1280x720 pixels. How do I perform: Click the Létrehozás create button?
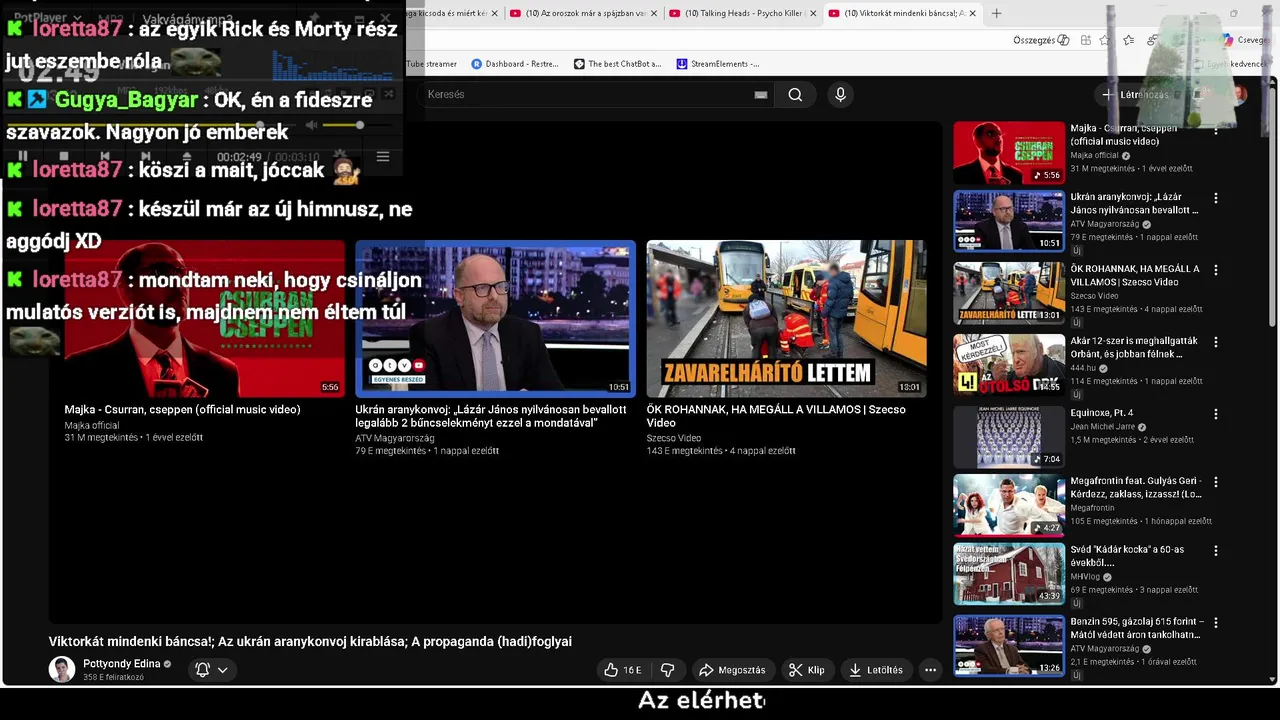1135,95
